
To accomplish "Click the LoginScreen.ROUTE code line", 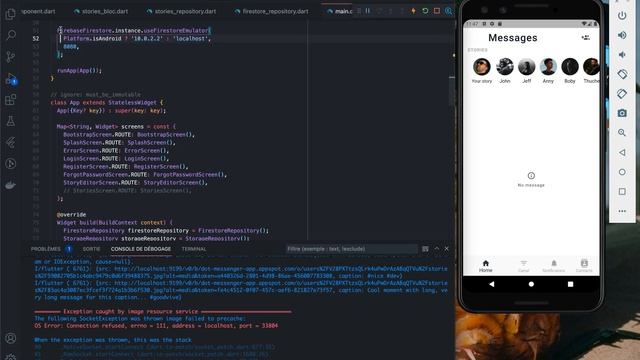I will coord(116,158).
